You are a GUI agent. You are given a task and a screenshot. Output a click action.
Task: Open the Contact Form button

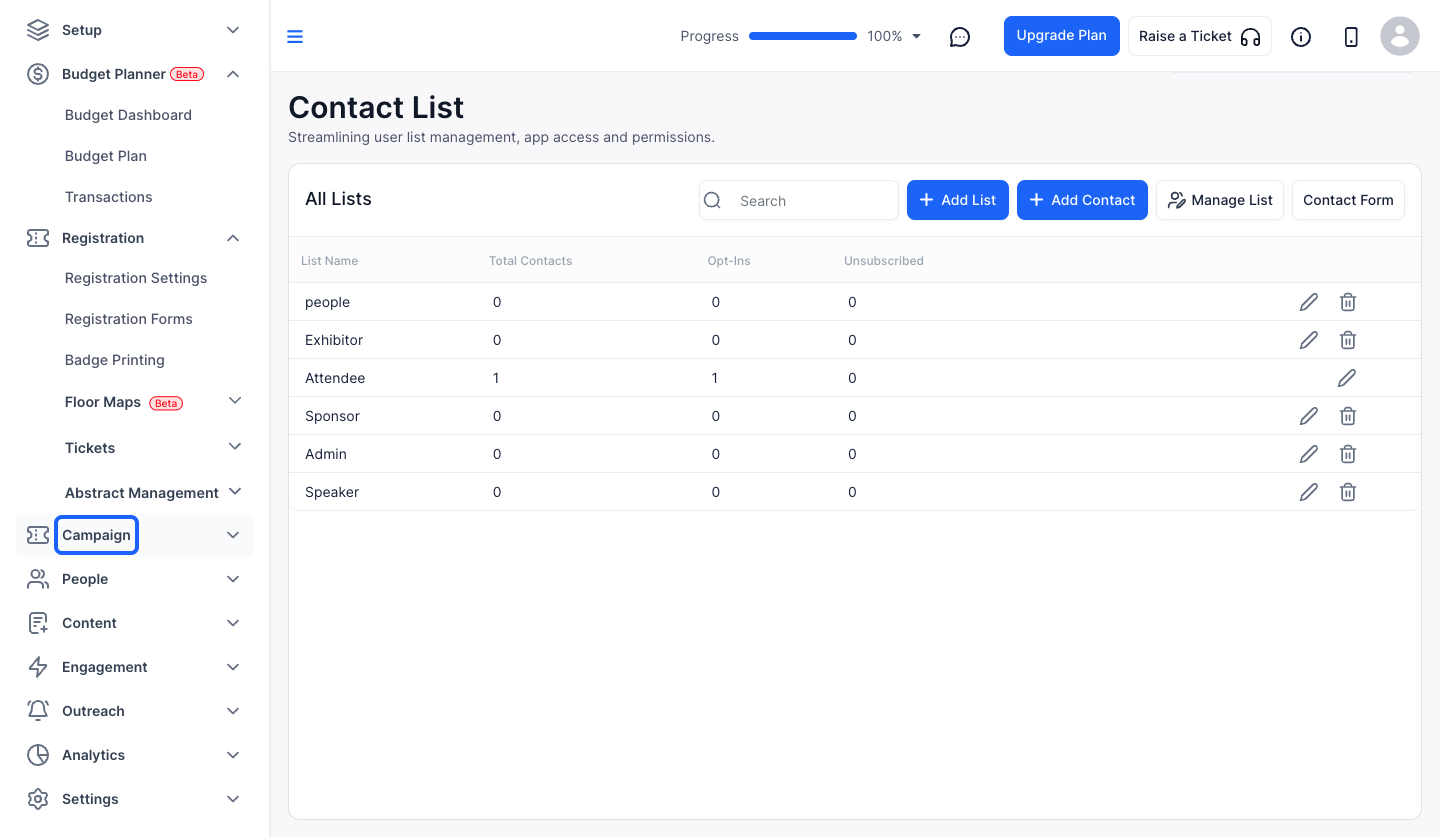coord(1348,200)
